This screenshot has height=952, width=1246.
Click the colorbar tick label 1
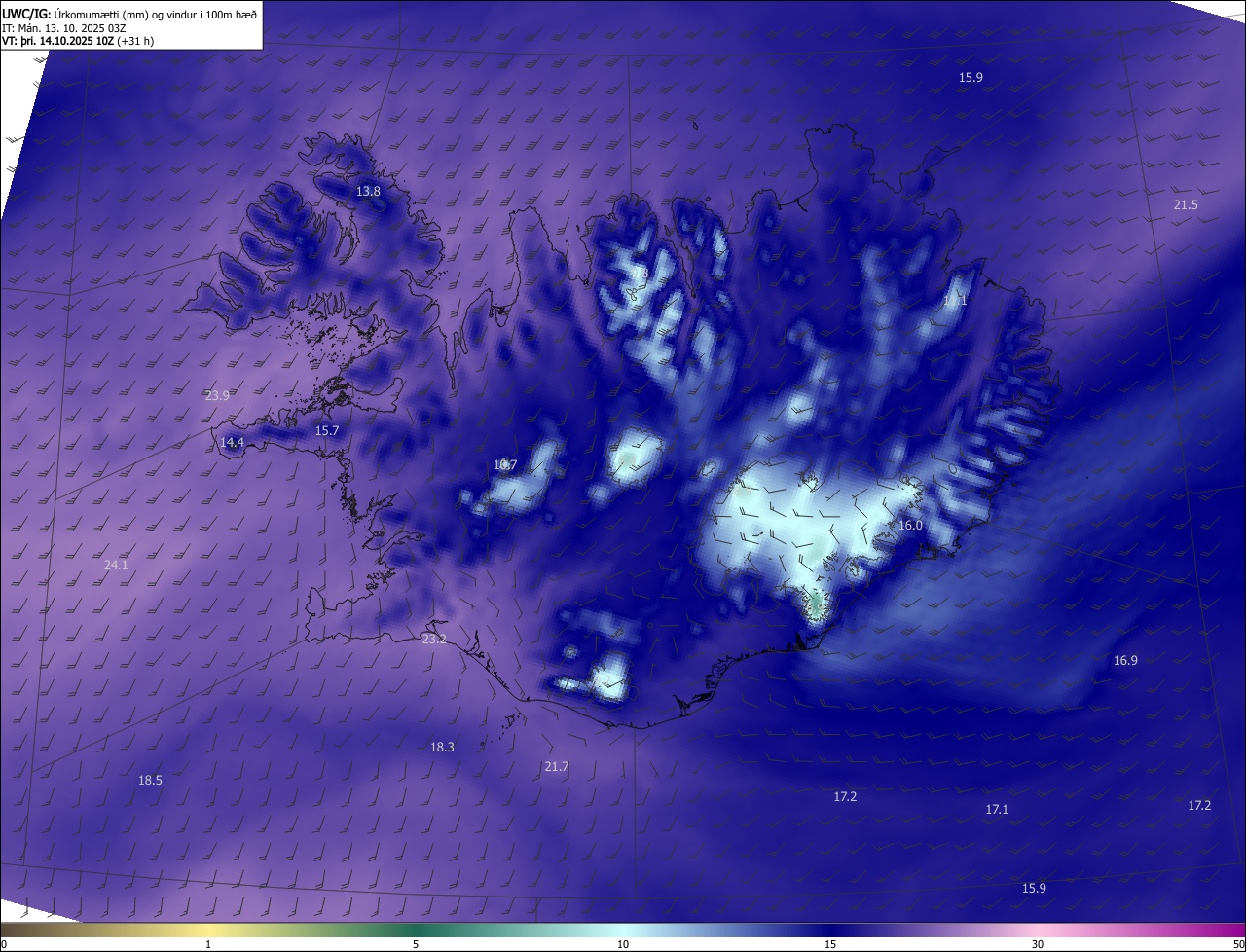coord(209,944)
